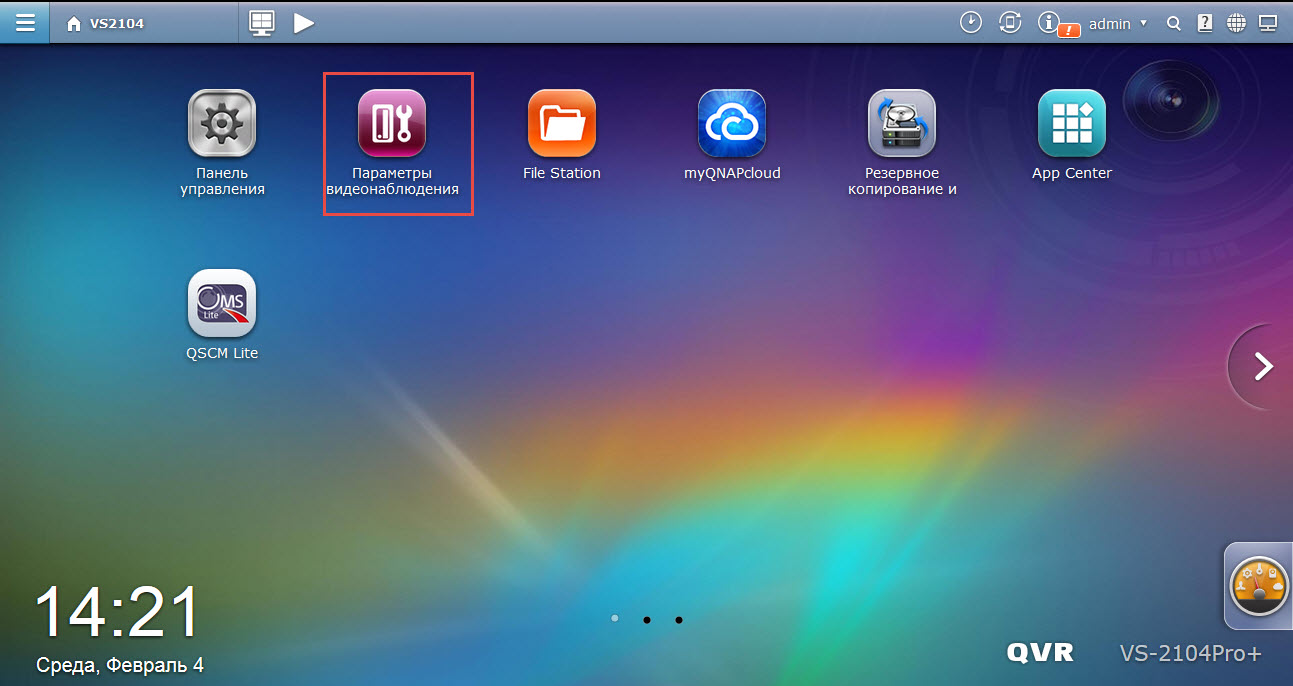This screenshot has height=686, width=1293.
Task: Open the playback arrow icon
Action: 304,23
